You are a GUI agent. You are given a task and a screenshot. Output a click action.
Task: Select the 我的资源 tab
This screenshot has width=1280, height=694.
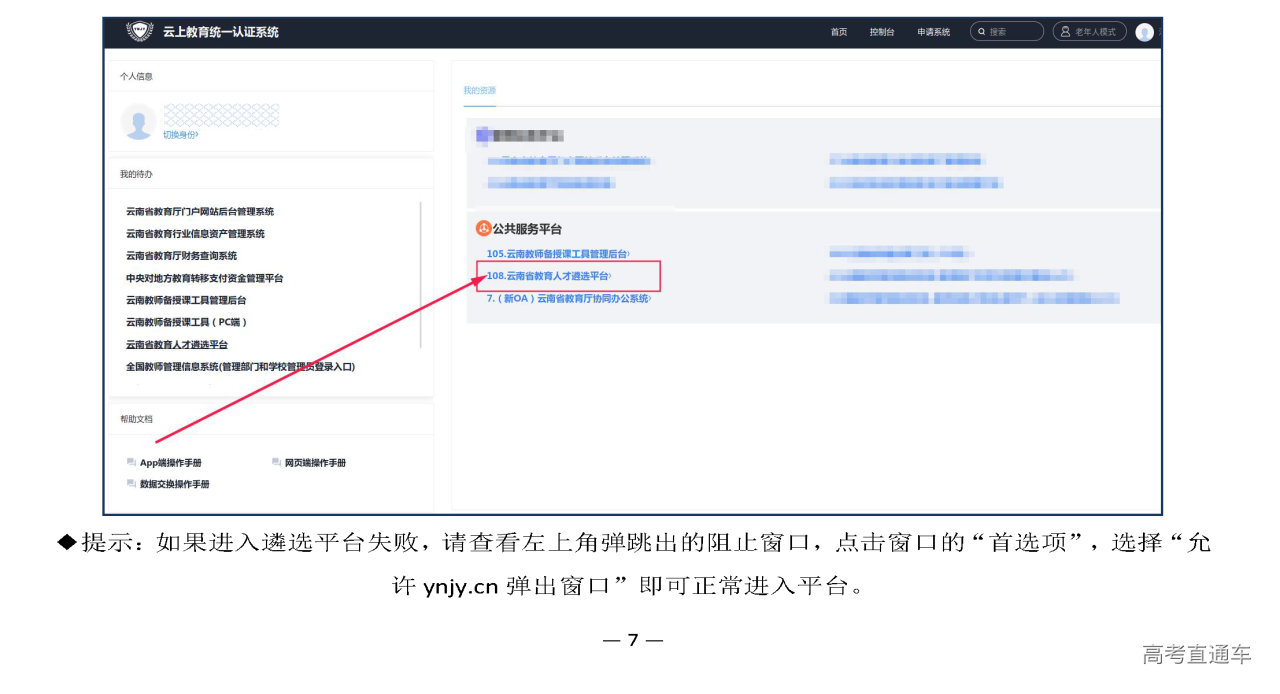tap(479, 91)
